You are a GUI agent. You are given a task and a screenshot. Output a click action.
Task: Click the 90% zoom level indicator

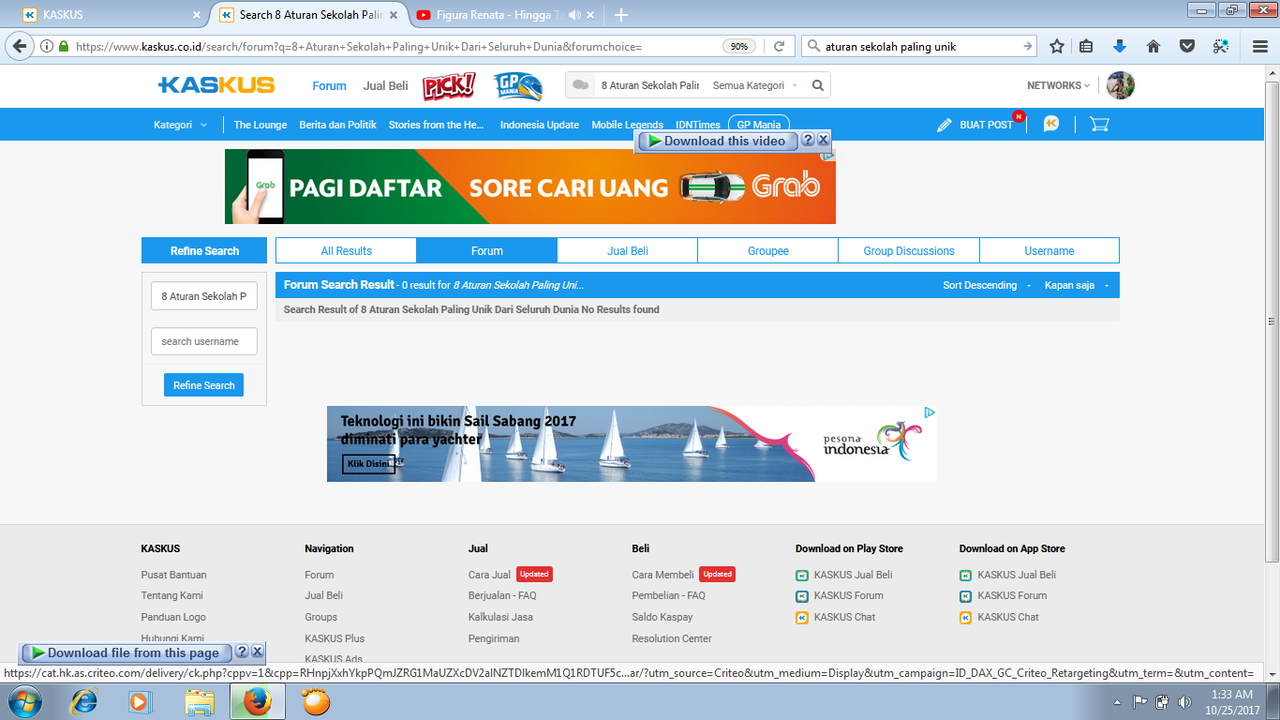739,46
